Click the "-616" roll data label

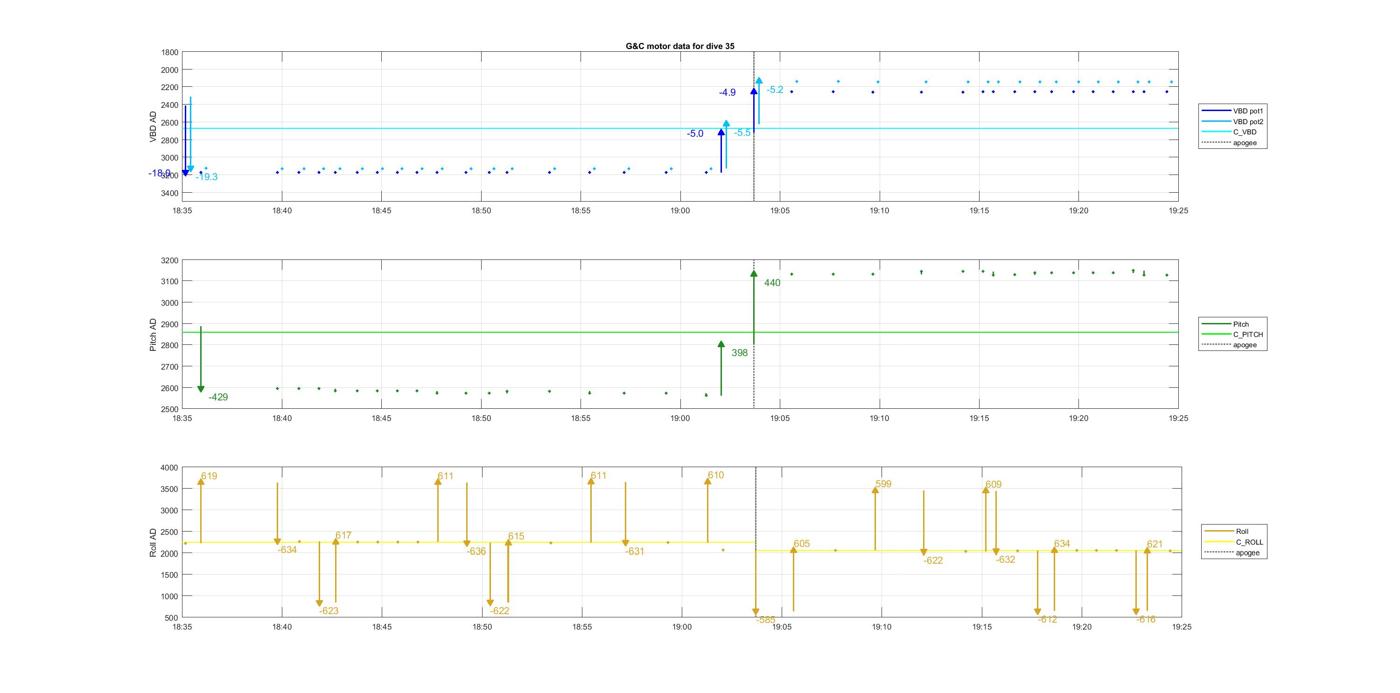click(x=1146, y=620)
